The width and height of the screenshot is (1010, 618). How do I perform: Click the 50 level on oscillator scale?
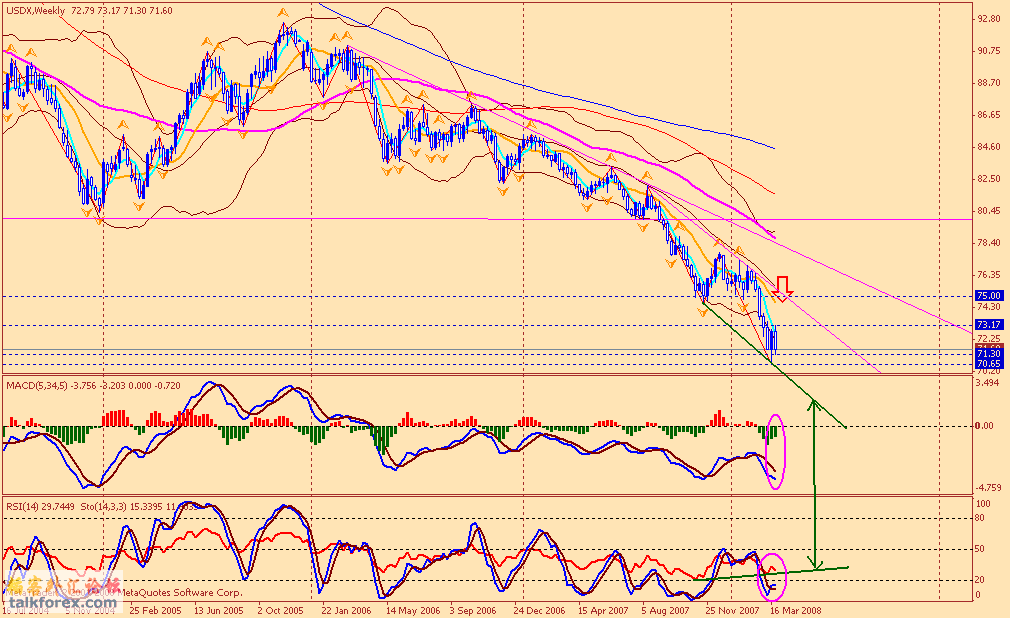tap(980, 549)
